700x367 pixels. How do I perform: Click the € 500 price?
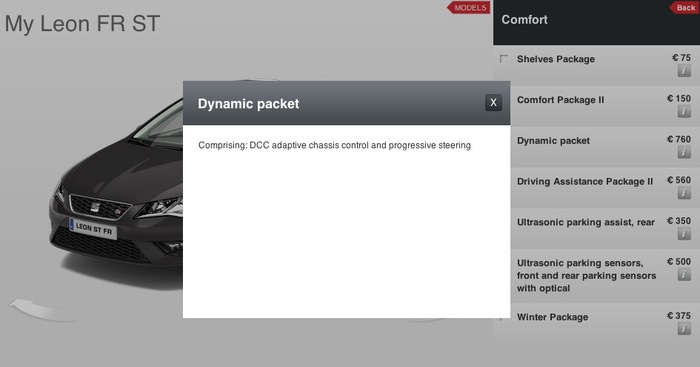[x=679, y=262]
